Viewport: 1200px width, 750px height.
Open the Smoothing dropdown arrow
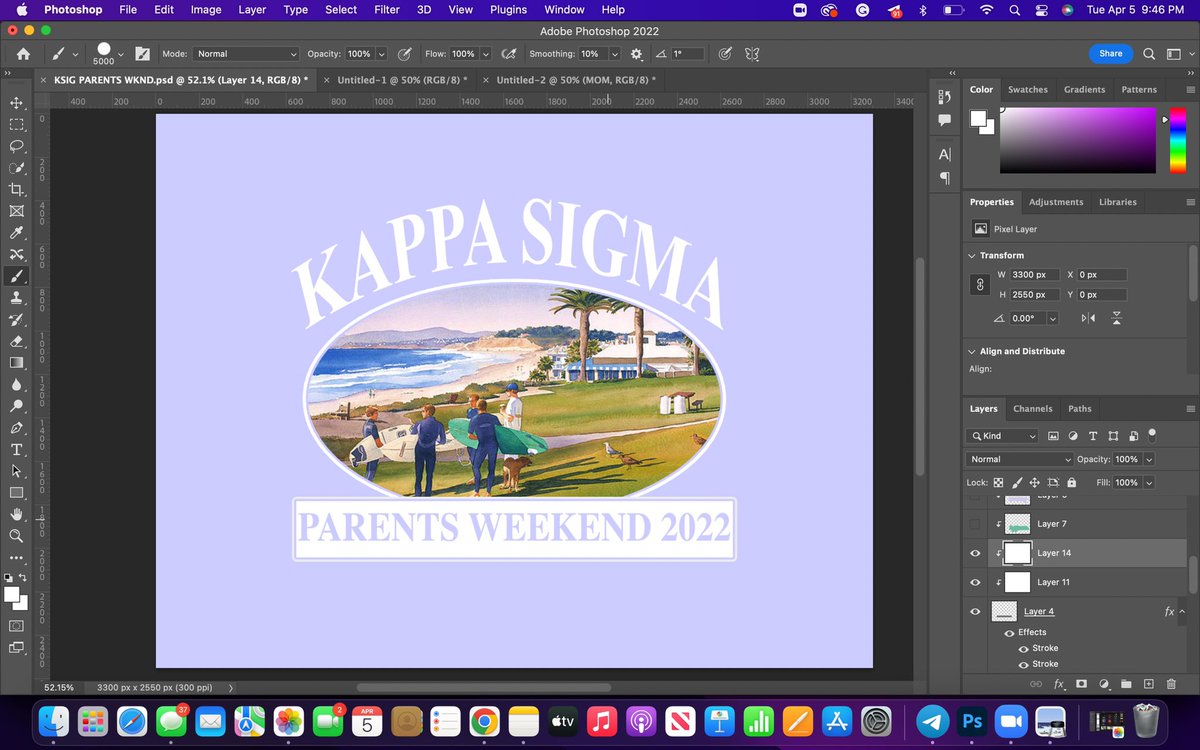(614, 54)
